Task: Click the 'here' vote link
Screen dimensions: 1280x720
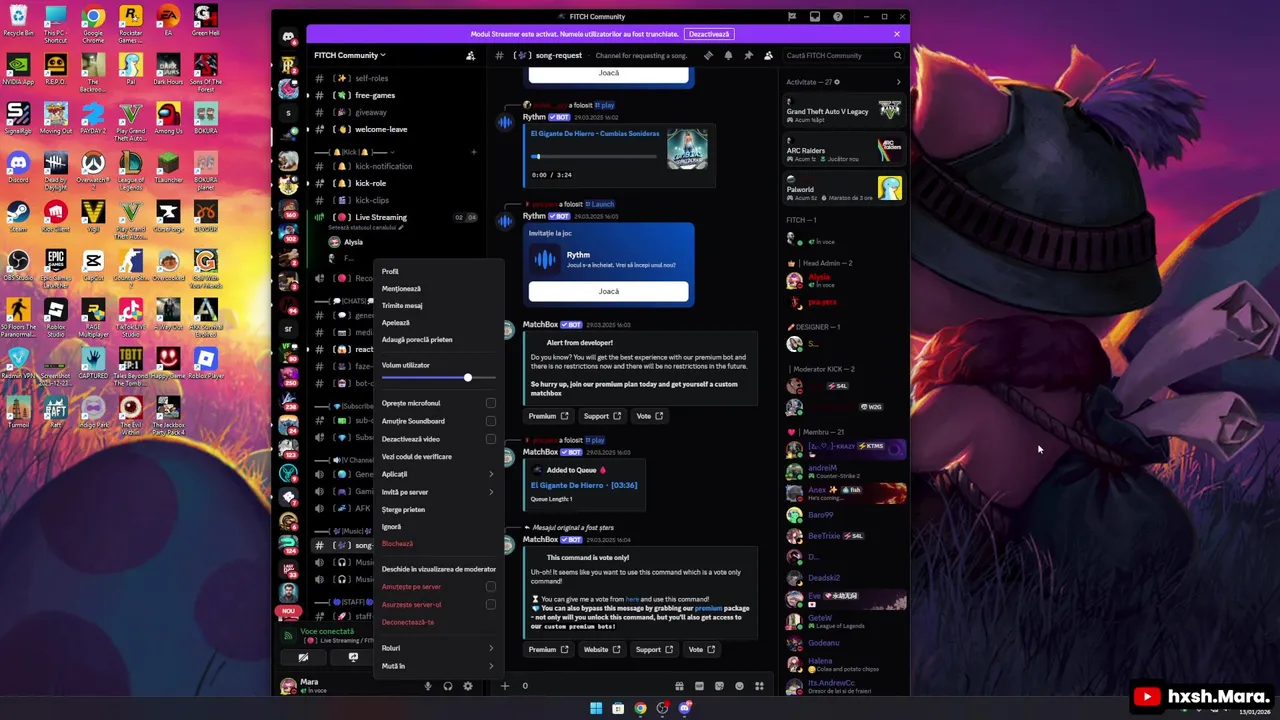Action: pyautogui.click(x=632, y=599)
